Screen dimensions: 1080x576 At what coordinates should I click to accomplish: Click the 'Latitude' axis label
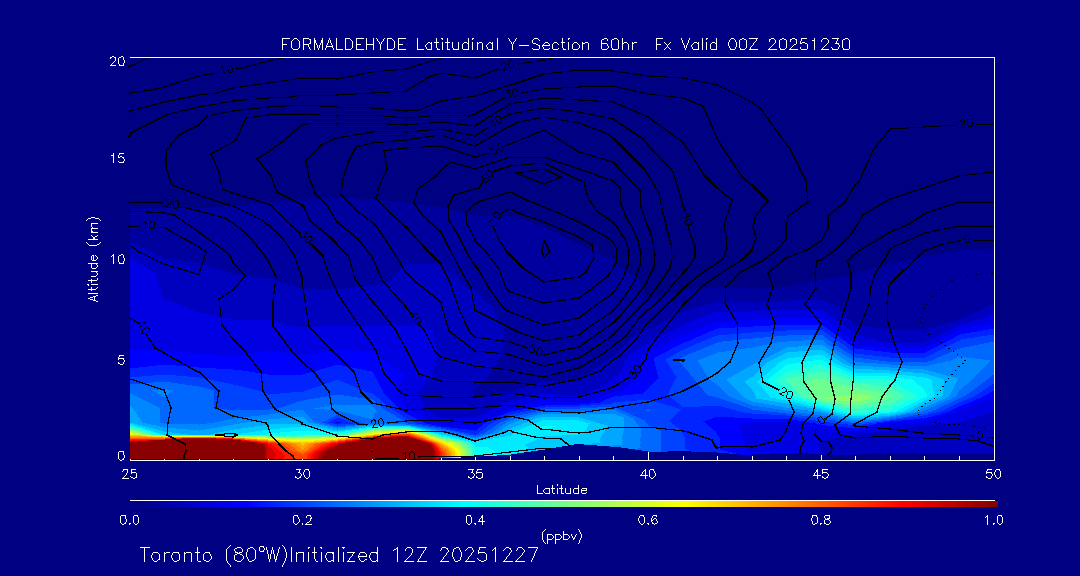coord(562,490)
